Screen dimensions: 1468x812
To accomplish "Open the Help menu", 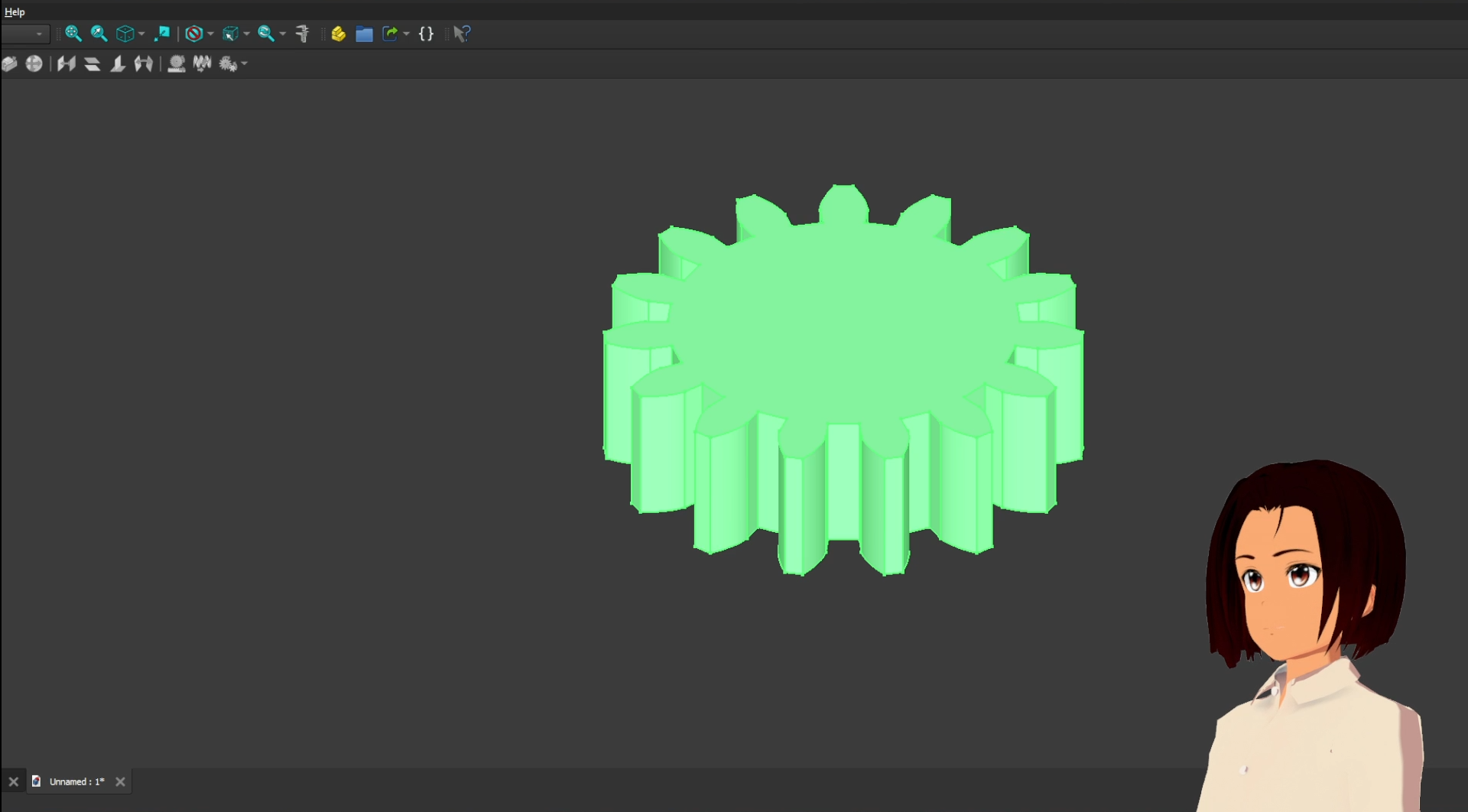I will click(x=15, y=11).
